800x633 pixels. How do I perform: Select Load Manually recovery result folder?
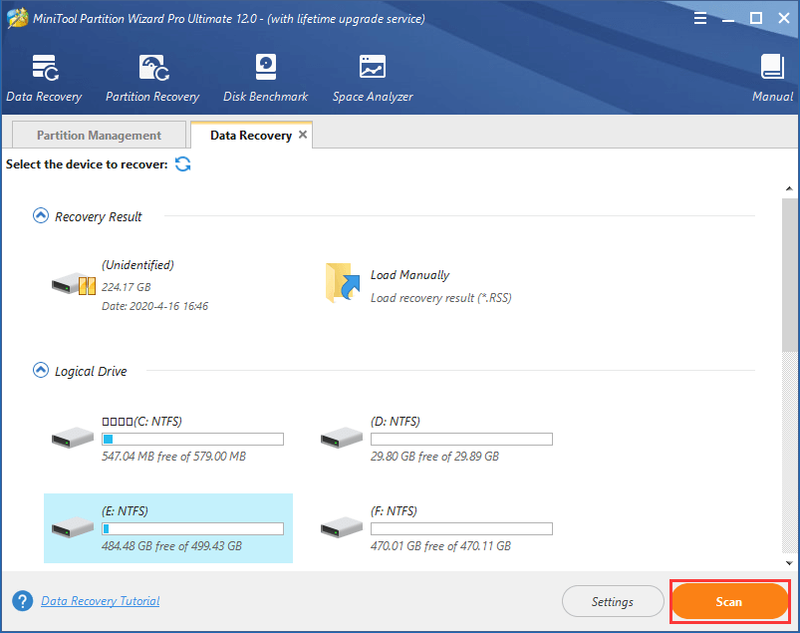pyautogui.click(x=418, y=285)
